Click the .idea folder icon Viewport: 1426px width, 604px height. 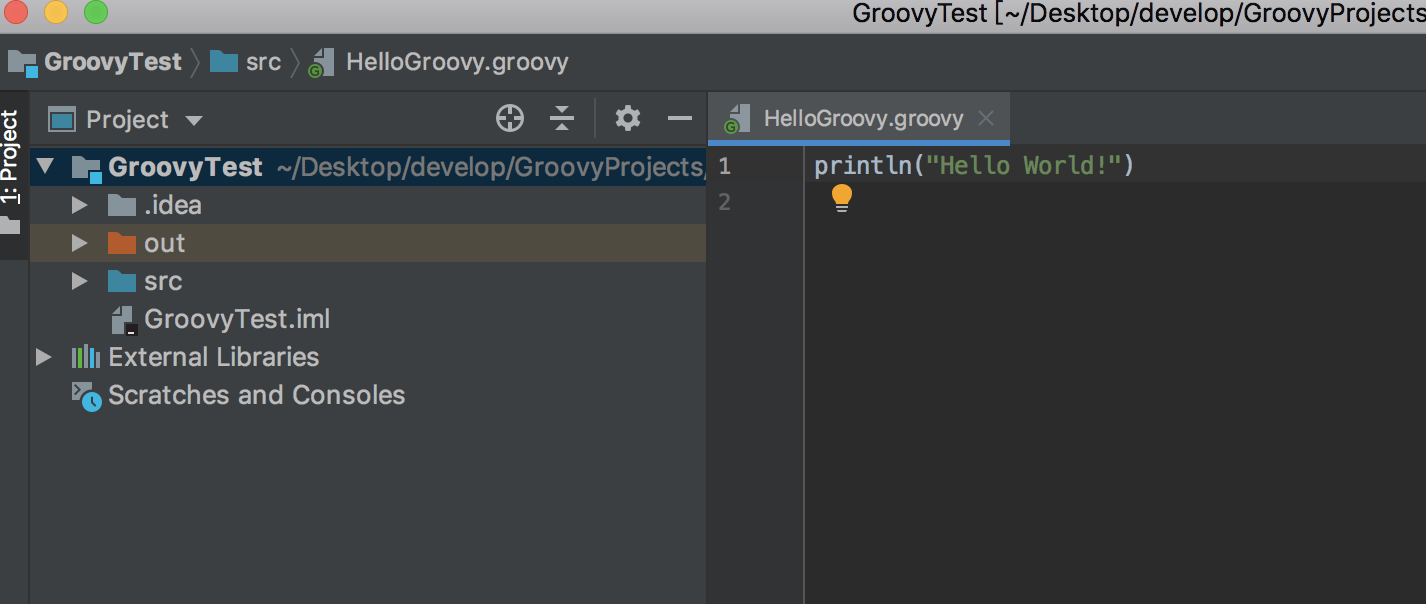coord(121,205)
